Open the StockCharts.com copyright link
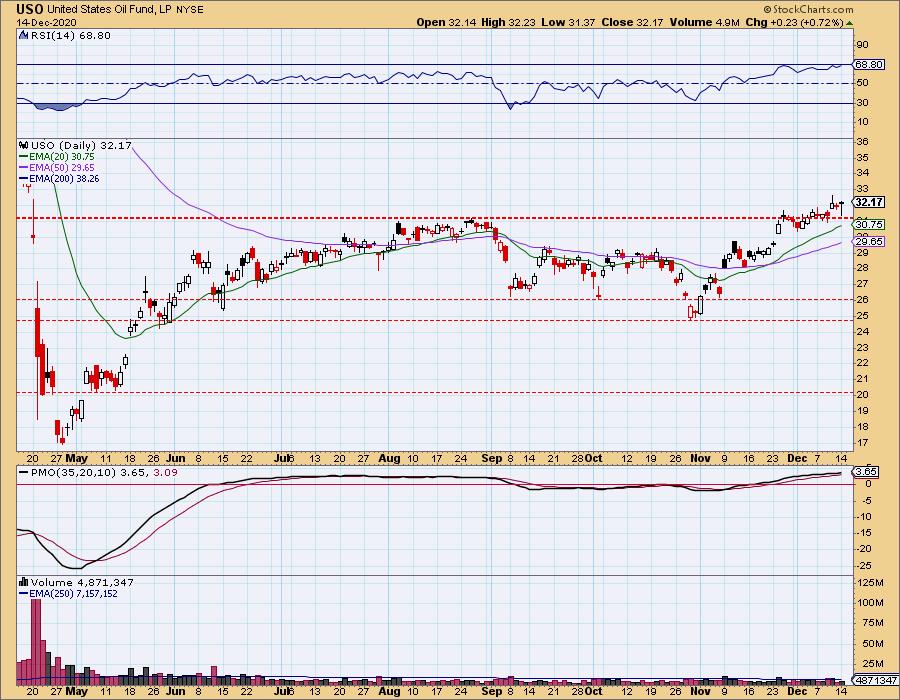 click(x=808, y=9)
